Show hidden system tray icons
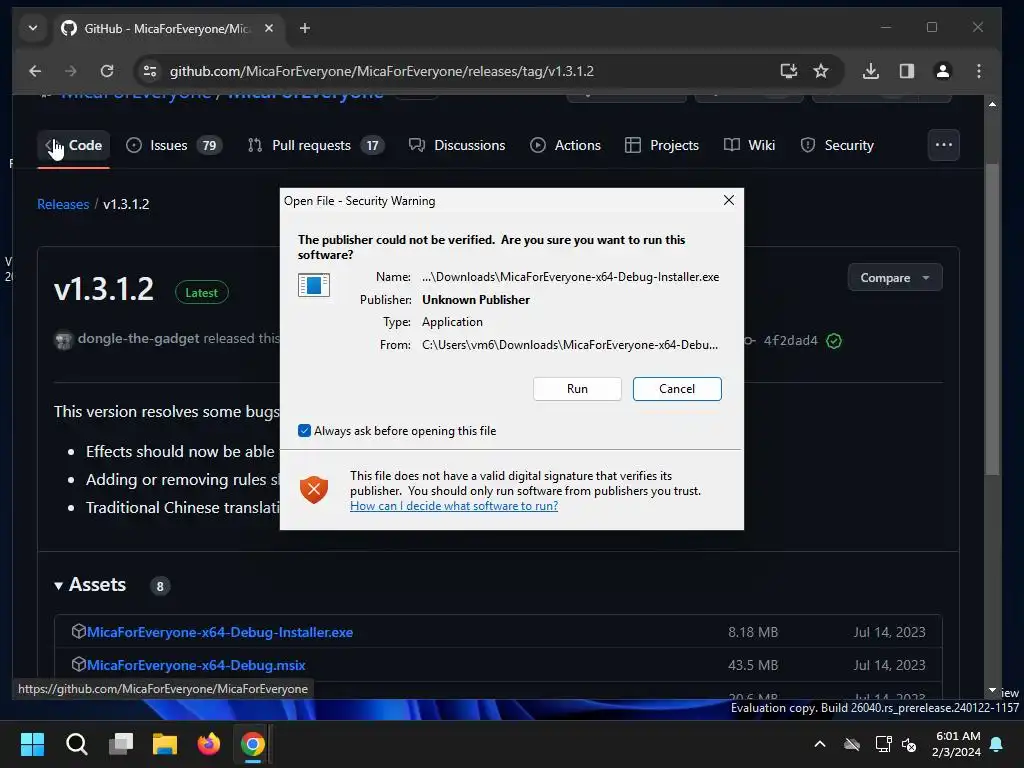This screenshot has height=768, width=1024. click(x=820, y=744)
